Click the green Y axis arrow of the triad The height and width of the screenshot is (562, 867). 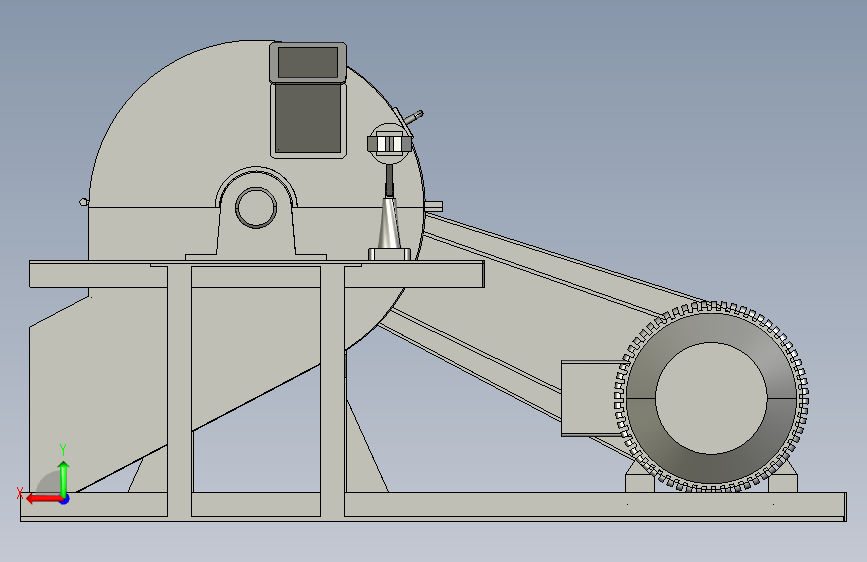(x=64, y=478)
